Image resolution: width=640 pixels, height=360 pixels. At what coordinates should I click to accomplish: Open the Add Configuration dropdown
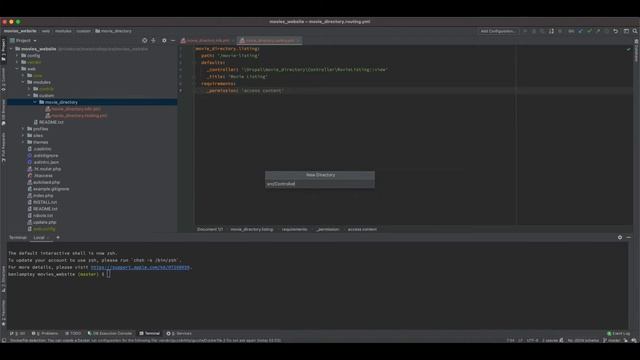[x=498, y=31]
